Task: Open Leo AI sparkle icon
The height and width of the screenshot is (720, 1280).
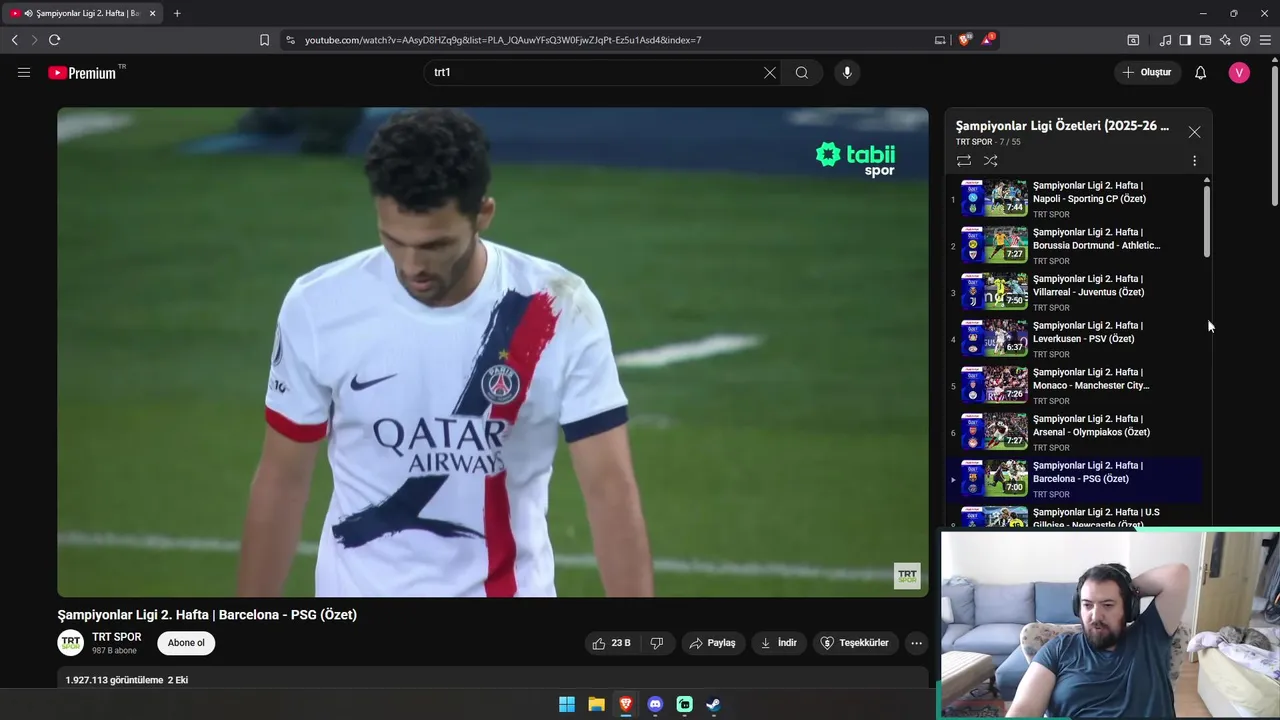Action: [x=1225, y=40]
